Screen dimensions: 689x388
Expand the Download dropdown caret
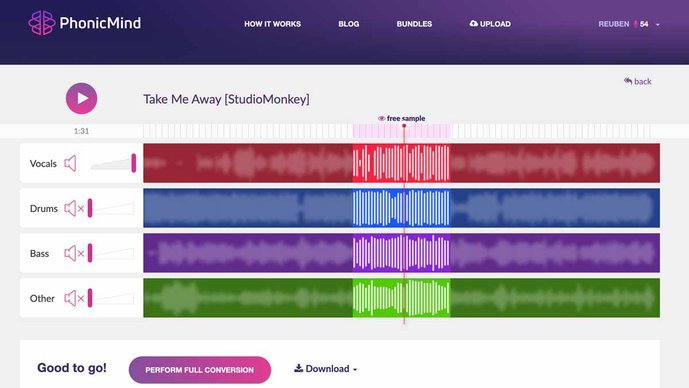point(355,370)
